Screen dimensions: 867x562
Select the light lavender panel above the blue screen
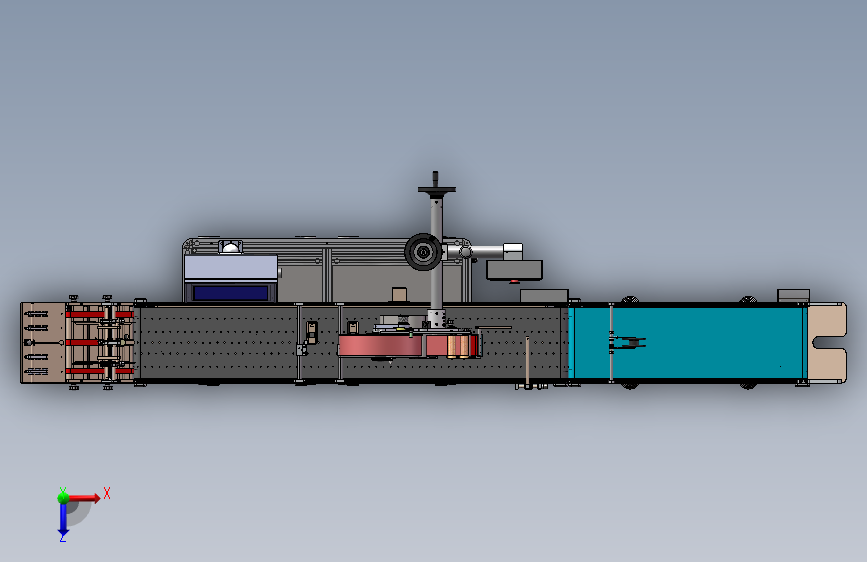click(231, 268)
